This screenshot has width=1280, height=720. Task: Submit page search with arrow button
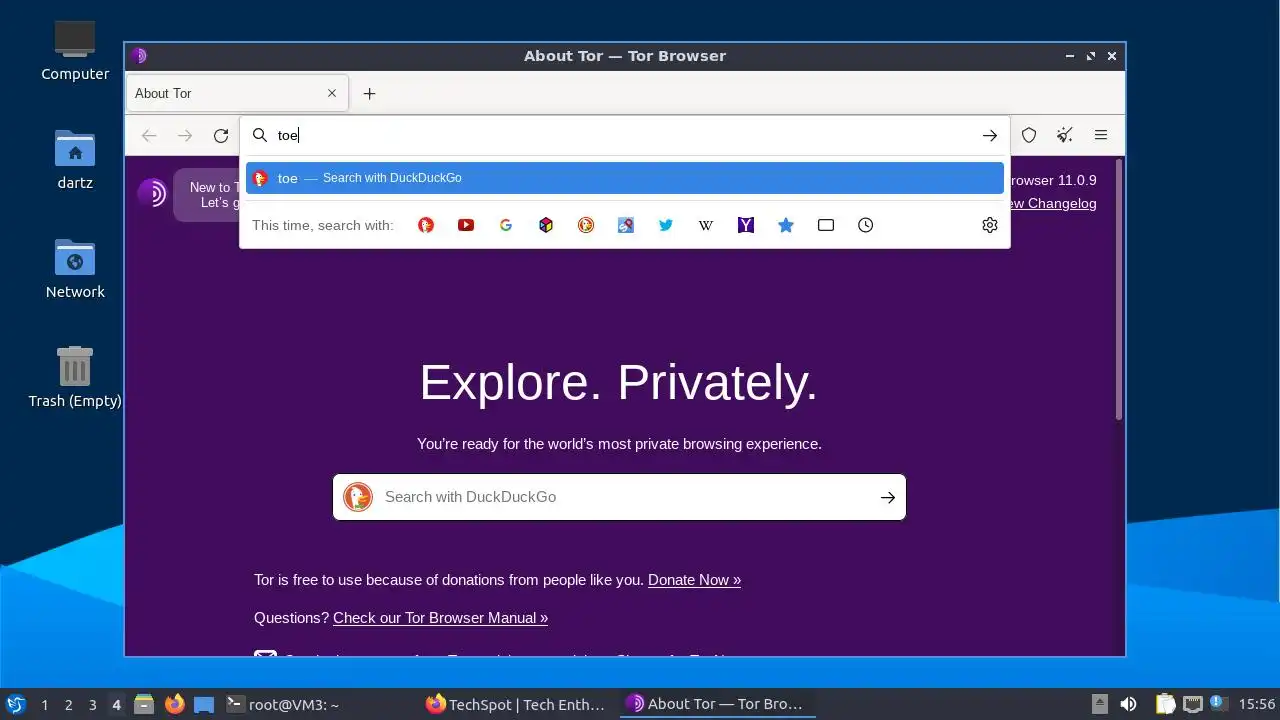887,497
